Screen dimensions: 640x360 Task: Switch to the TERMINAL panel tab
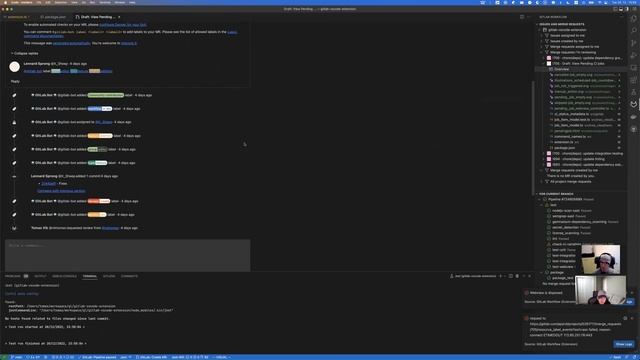click(90, 276)
